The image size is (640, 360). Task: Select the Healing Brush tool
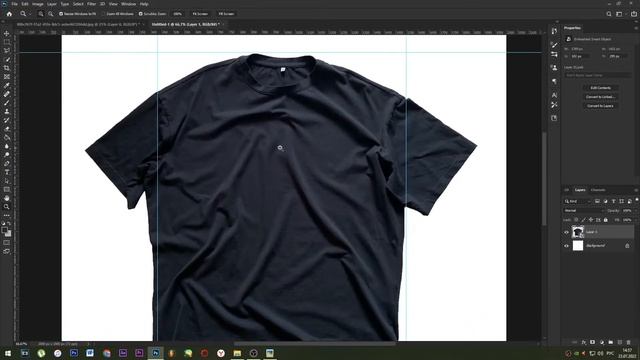pyautogui.click(x=7, y=94)
